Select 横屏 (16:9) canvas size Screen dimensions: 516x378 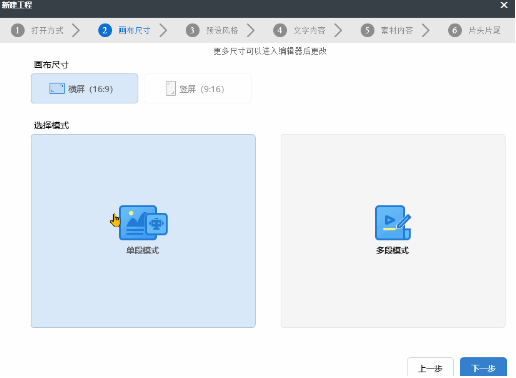[84, 89]
